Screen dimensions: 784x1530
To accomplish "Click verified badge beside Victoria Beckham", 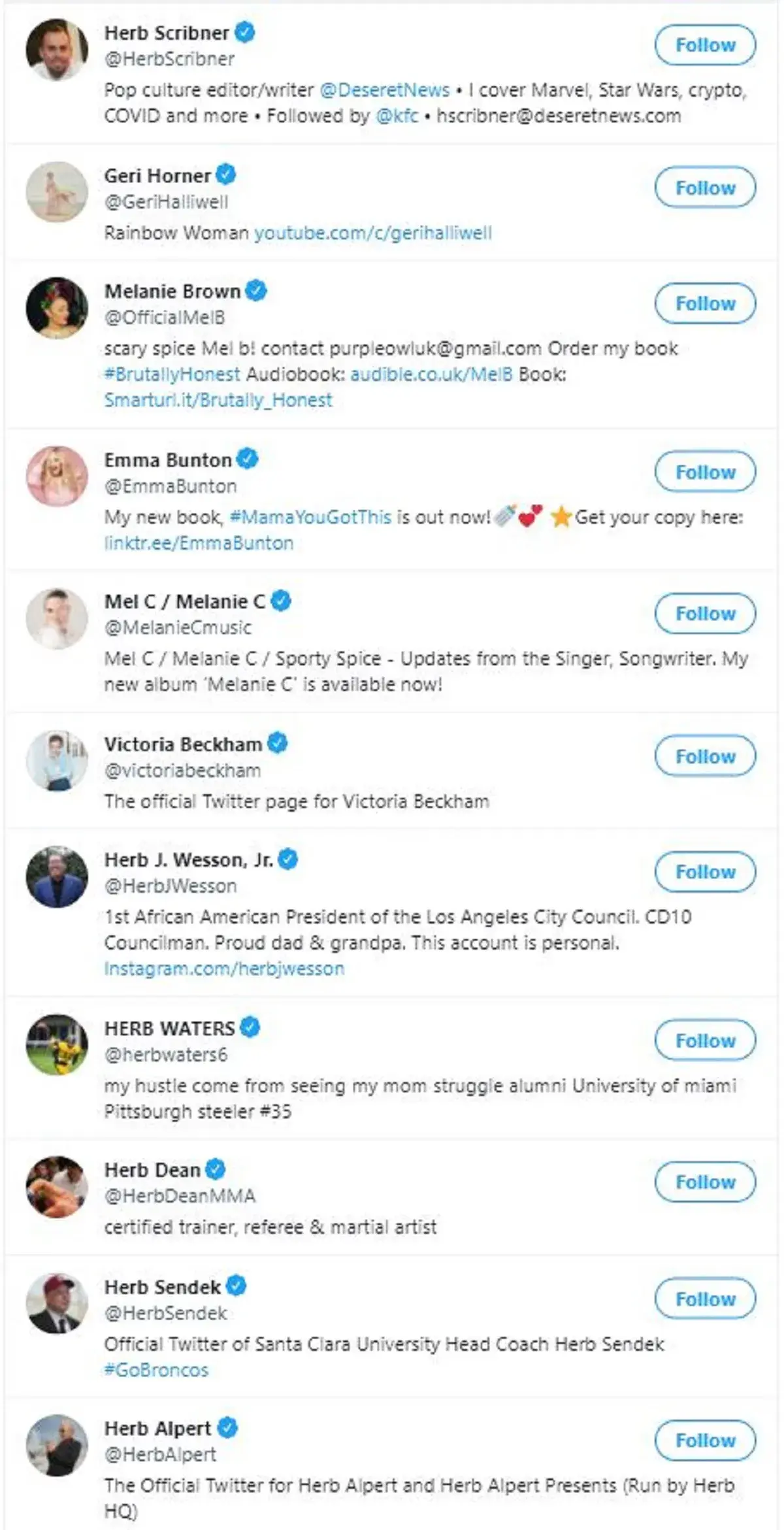I will [x=278, y=743].
